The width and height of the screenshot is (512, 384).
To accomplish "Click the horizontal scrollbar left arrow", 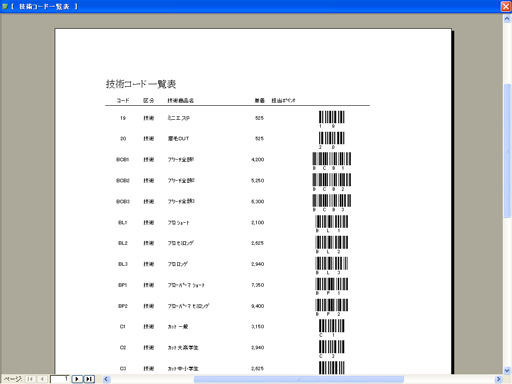I will click(x=106, y=379).
